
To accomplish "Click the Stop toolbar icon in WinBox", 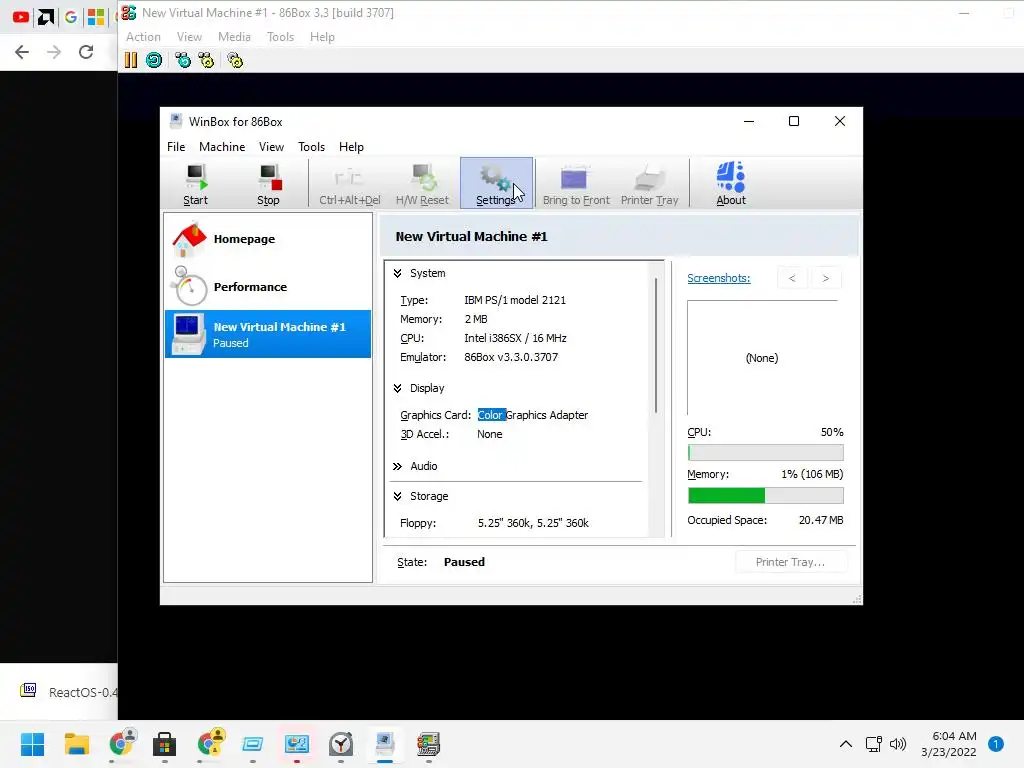I will 268,184.
